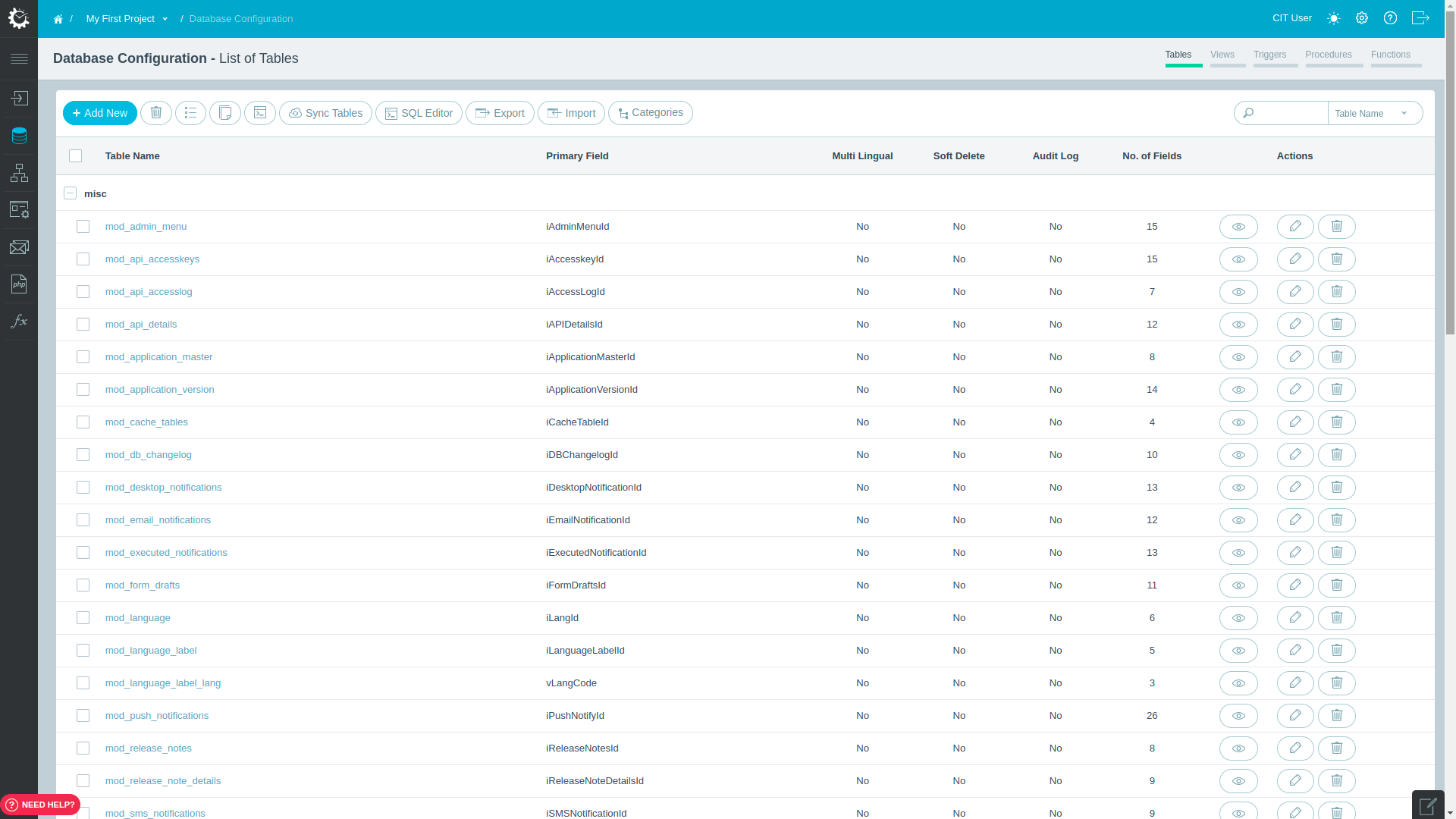Open the fx functions sidebar icon
This screenshot has height=819, width=1456.
[19, 321]
